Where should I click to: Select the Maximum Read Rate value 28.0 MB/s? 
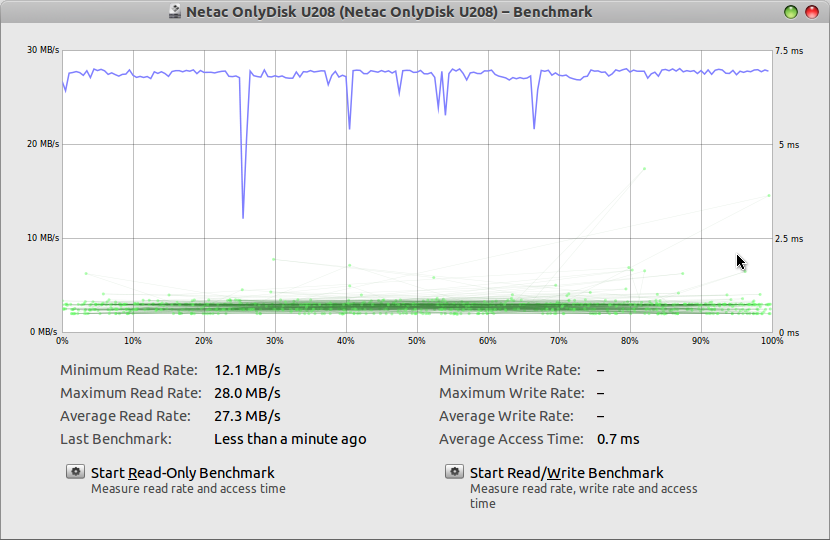pos(247,393)
